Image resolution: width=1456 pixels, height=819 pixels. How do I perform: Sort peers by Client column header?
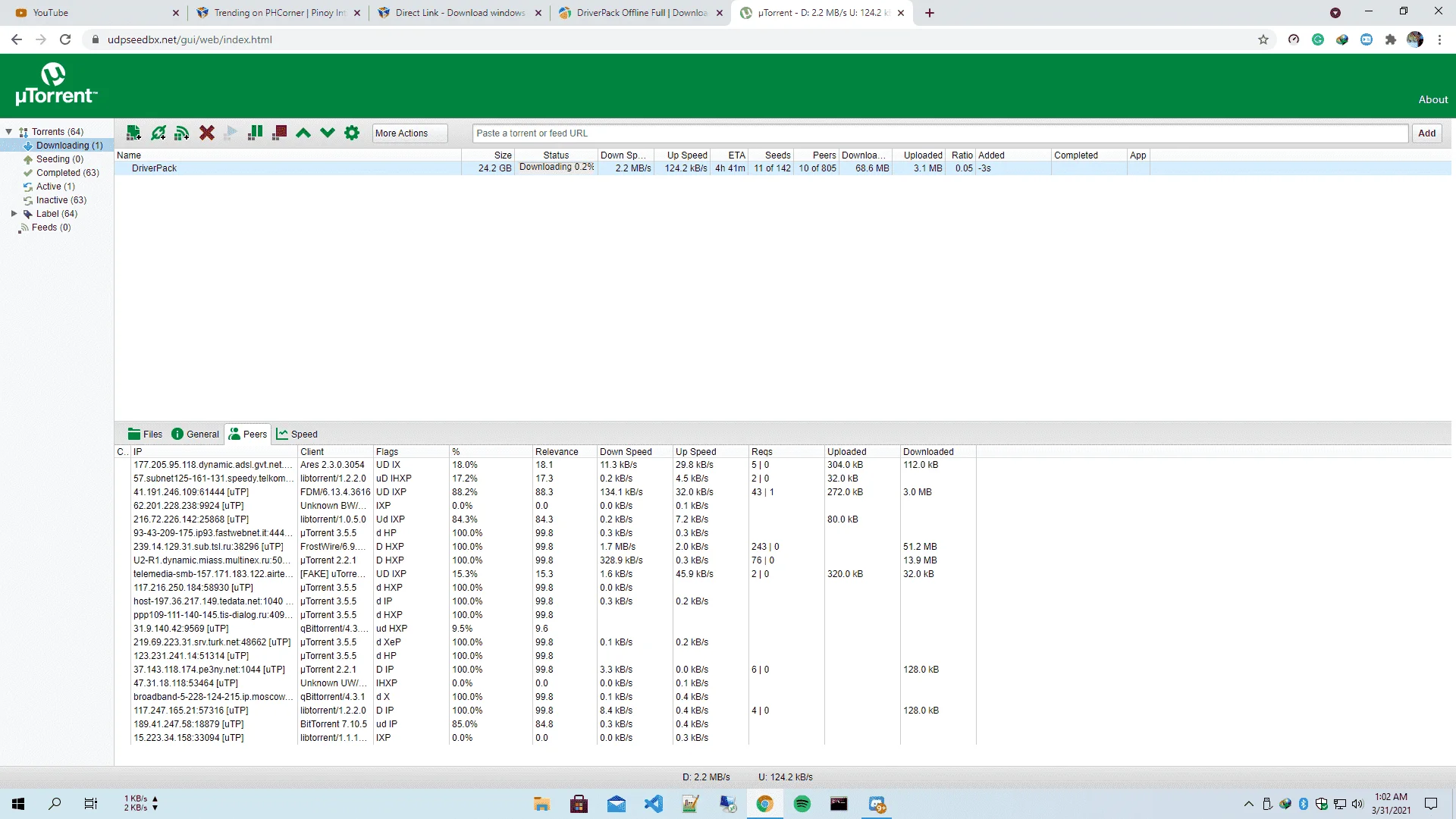point(335,452)
